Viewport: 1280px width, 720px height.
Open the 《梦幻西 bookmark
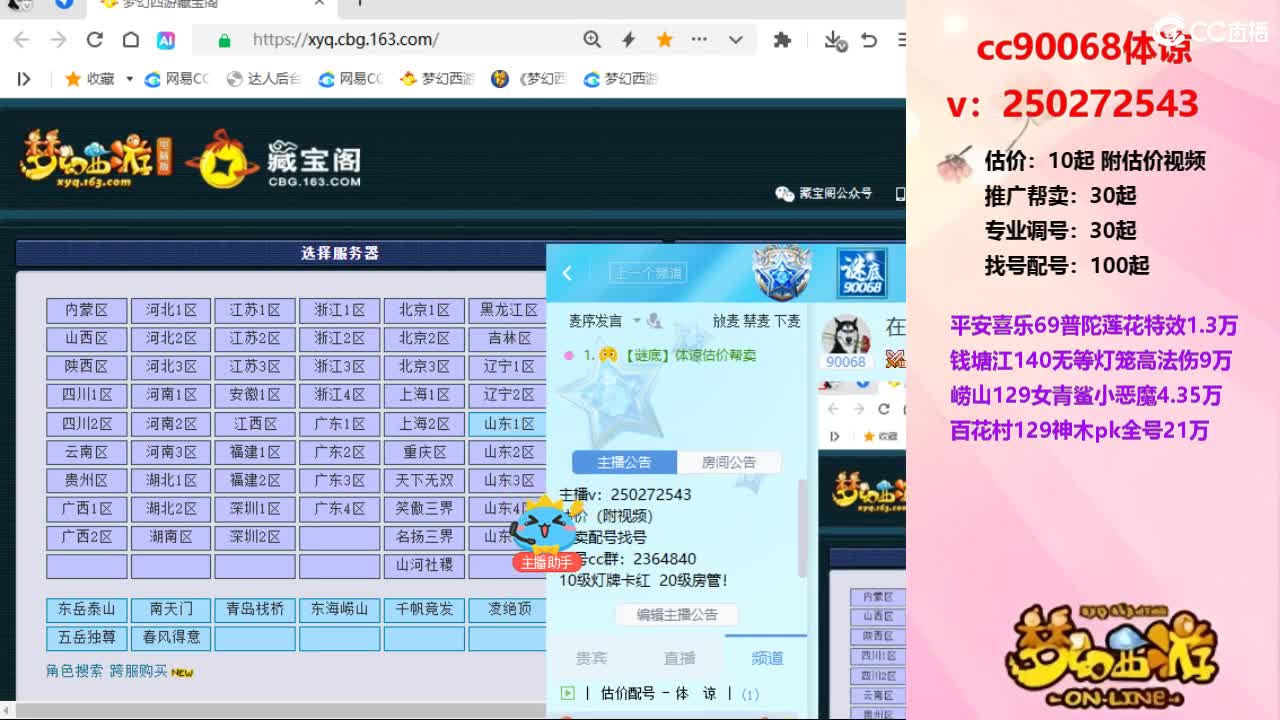530,79
